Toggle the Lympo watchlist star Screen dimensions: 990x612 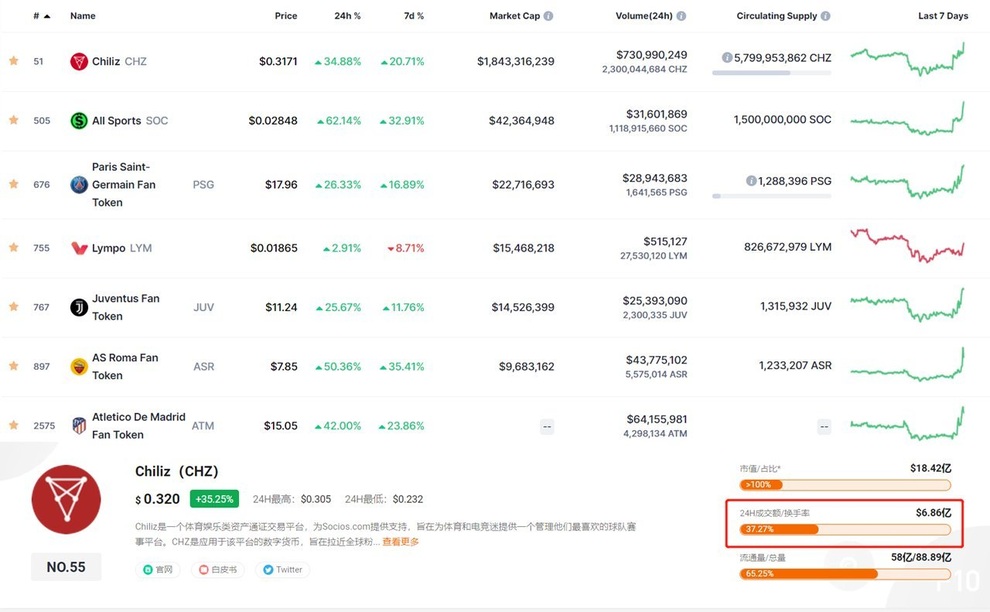pos(13,248)
